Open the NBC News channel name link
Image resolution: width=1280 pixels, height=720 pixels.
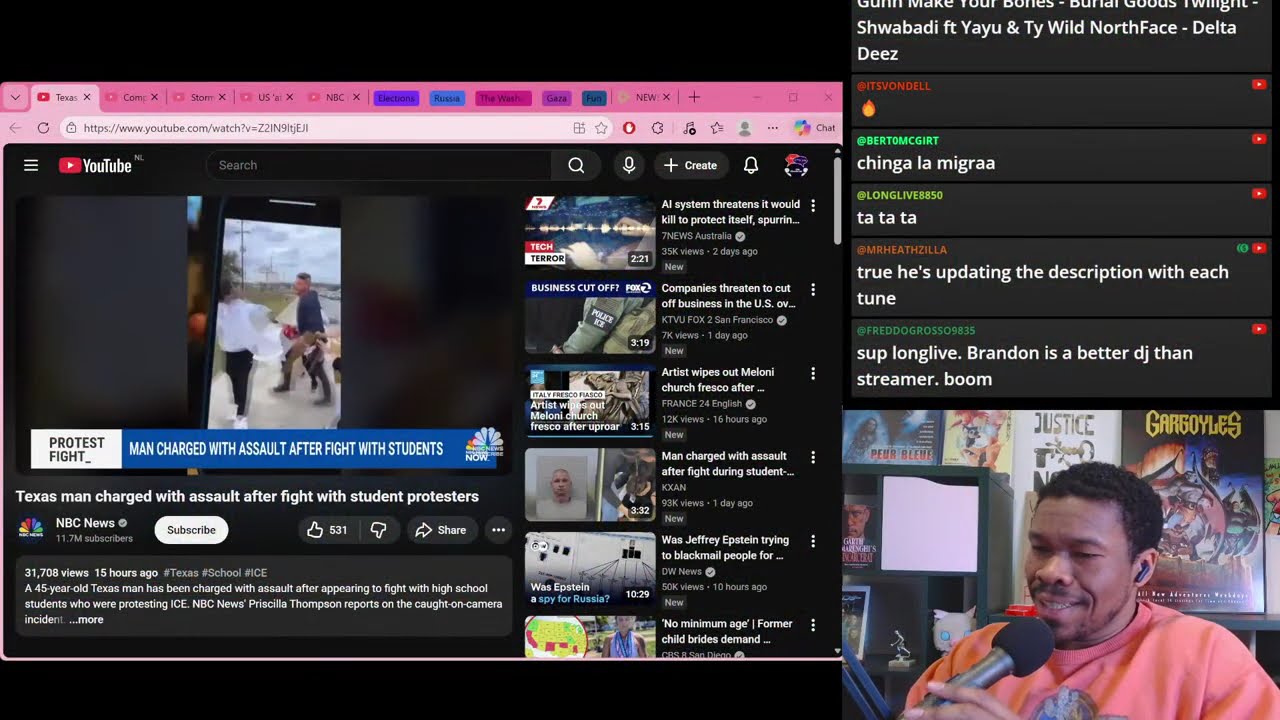[85, 523]
